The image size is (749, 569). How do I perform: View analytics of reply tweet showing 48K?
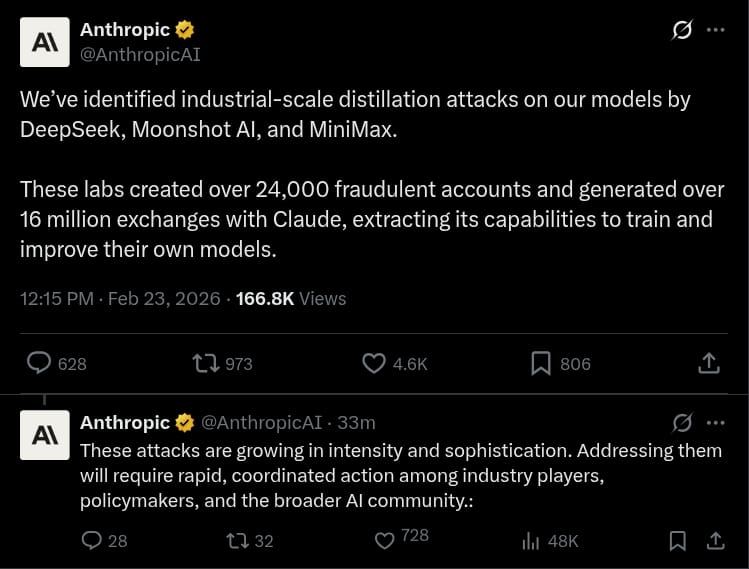click(x=531, y=541)
